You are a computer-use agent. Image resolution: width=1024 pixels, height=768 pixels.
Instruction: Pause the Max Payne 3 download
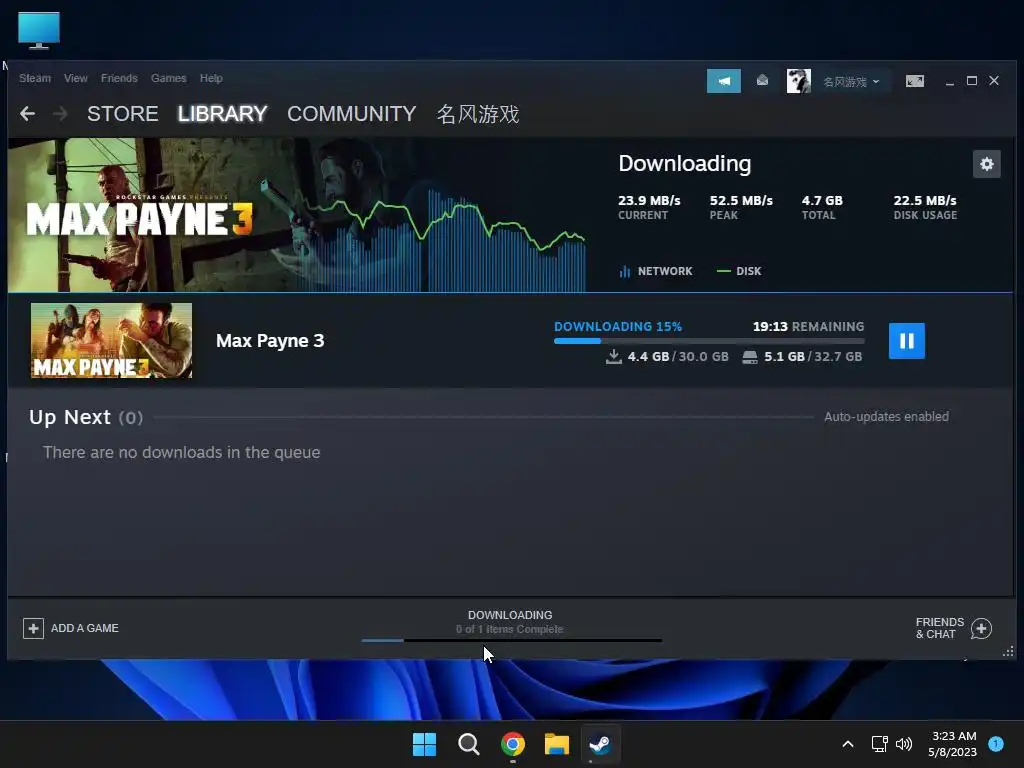coord(906,341)
